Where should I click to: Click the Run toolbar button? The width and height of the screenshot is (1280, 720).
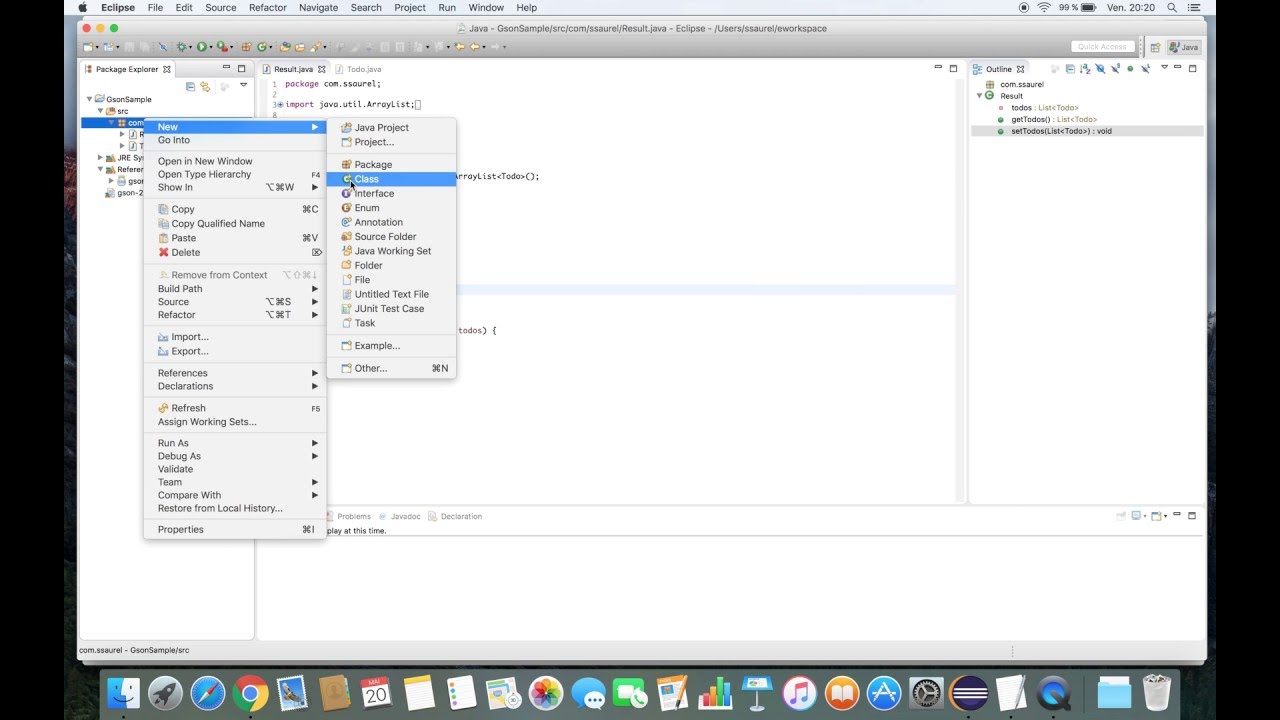coord(202,47)
